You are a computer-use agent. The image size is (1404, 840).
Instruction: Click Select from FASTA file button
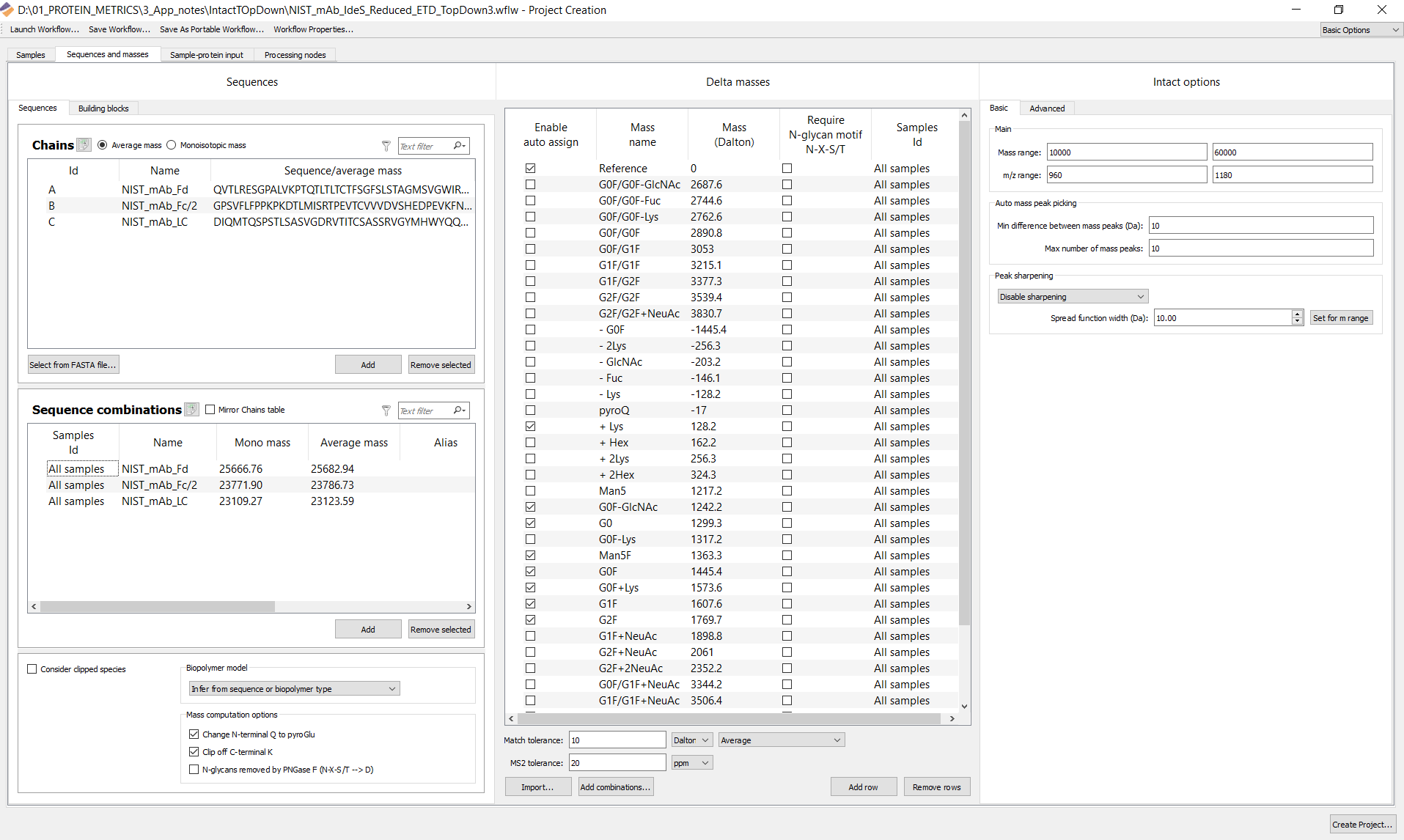(73, 364)
